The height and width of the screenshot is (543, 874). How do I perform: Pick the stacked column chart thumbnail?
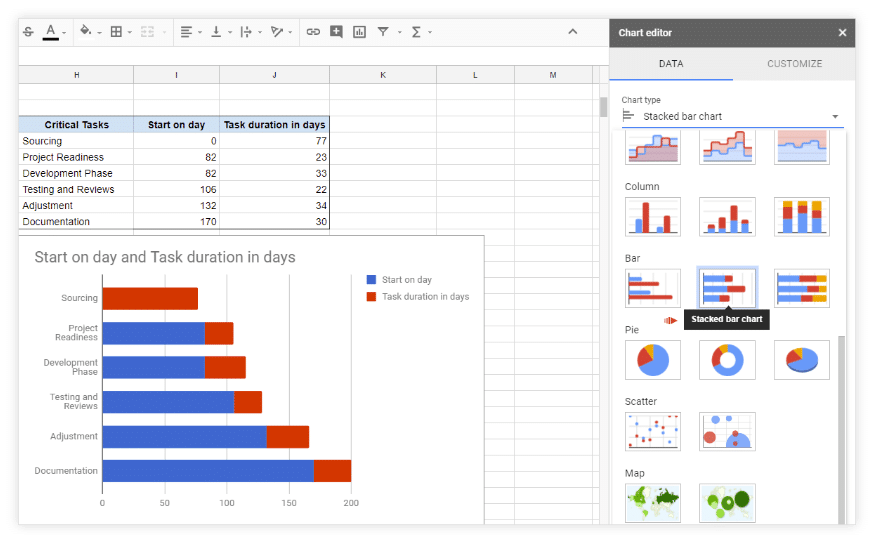pos(727,216)
